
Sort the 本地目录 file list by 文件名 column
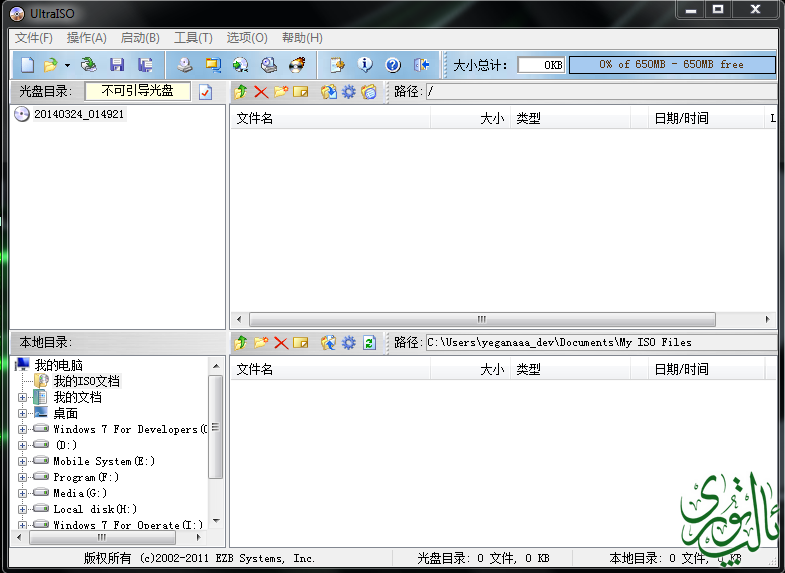point(330,370)
